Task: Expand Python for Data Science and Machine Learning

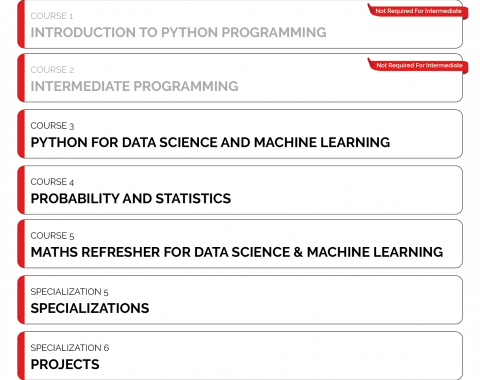Action: coord(240,134)
